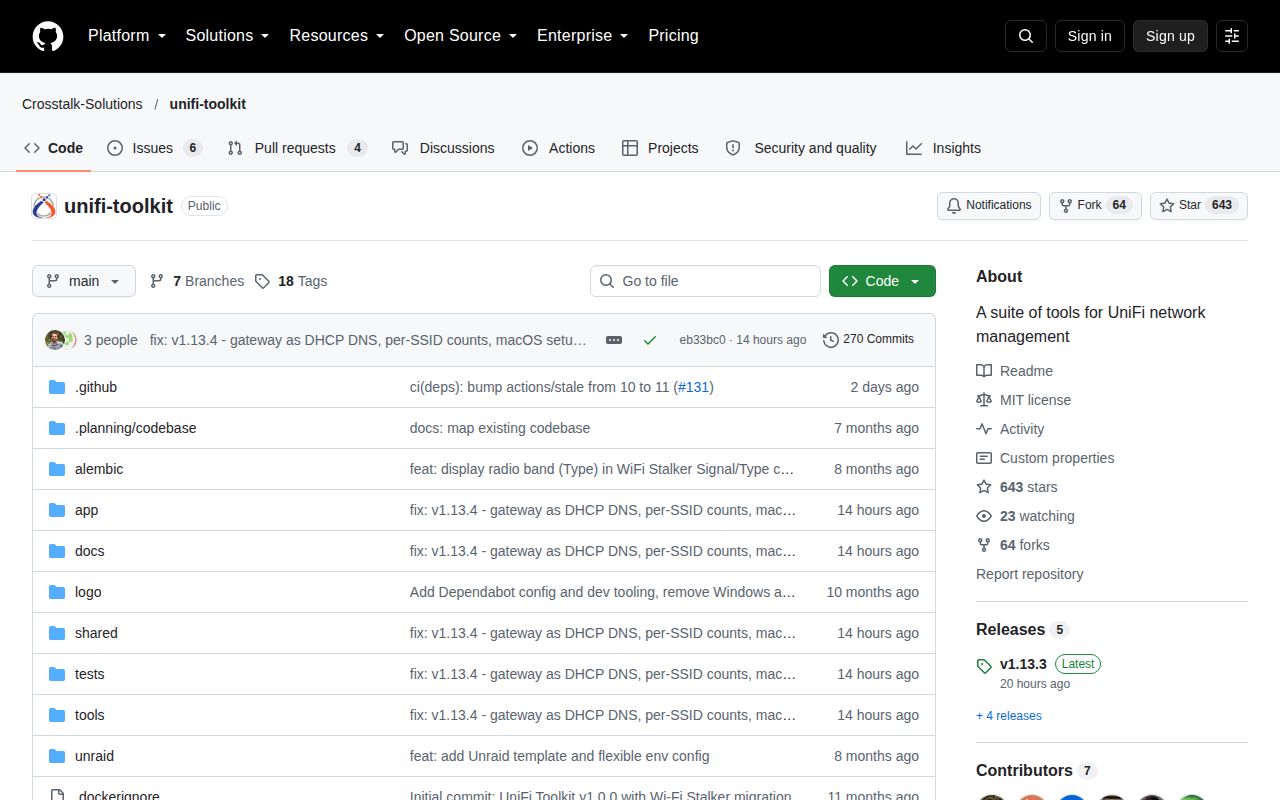
Task: Click the Sign in button
Action: point(1089,36)
